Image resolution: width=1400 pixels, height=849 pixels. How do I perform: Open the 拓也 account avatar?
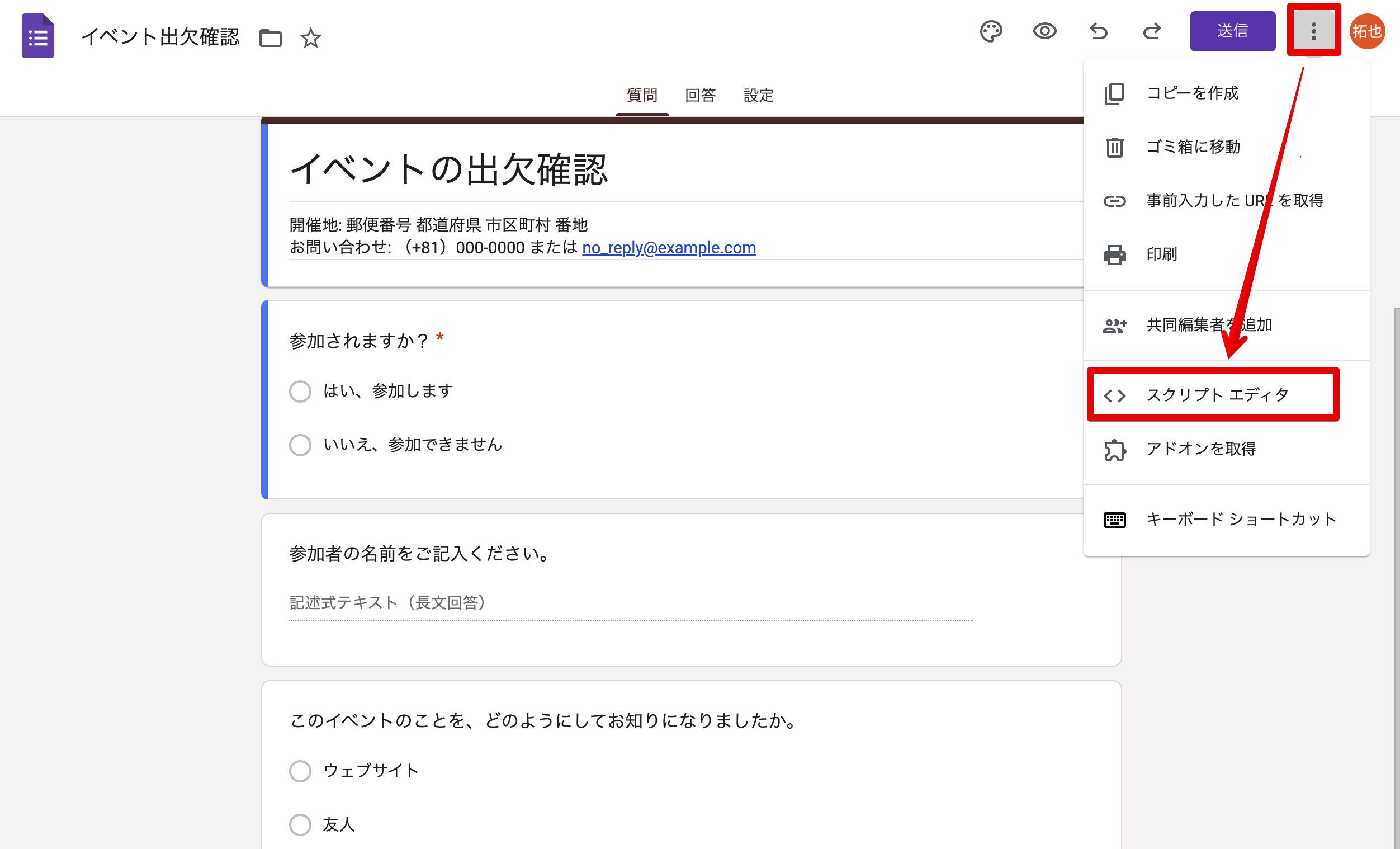click(x=1368, y=31)
